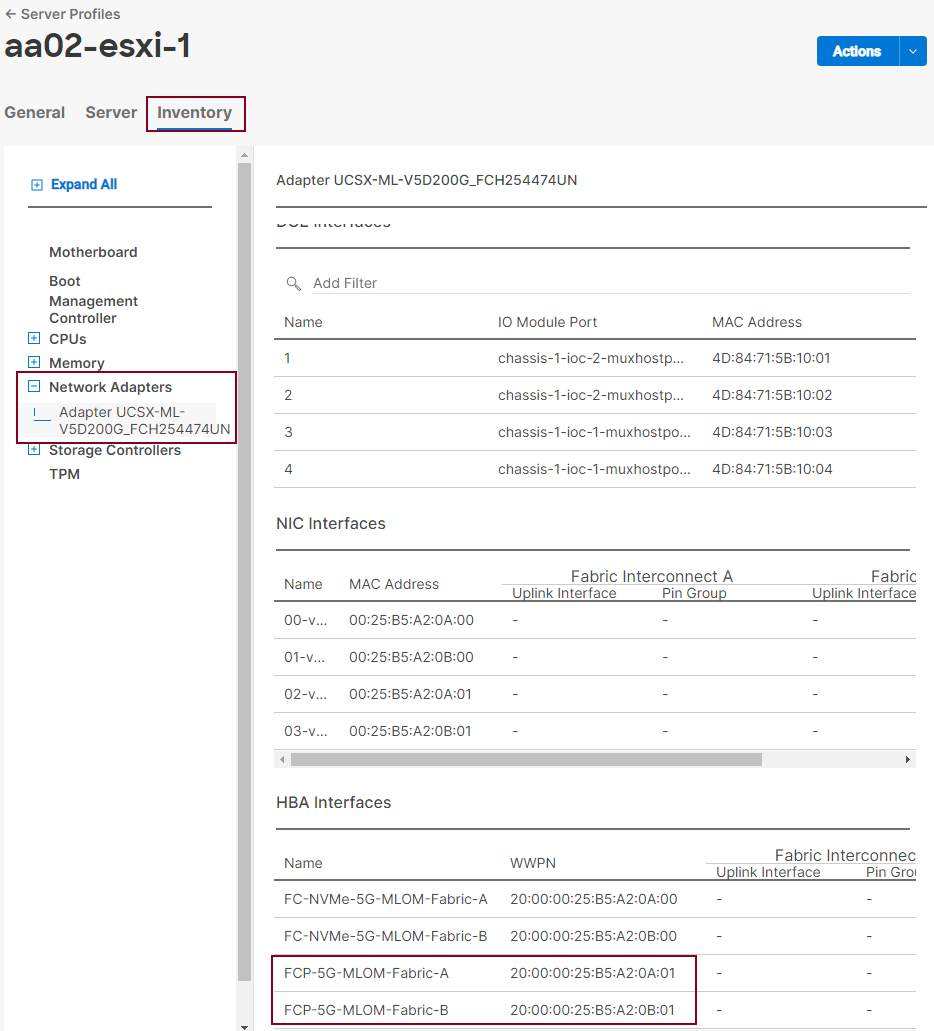Click the Memory label in tree
Image resolution: width=934 pixels, height=1031 pixels.
(77, 363)
